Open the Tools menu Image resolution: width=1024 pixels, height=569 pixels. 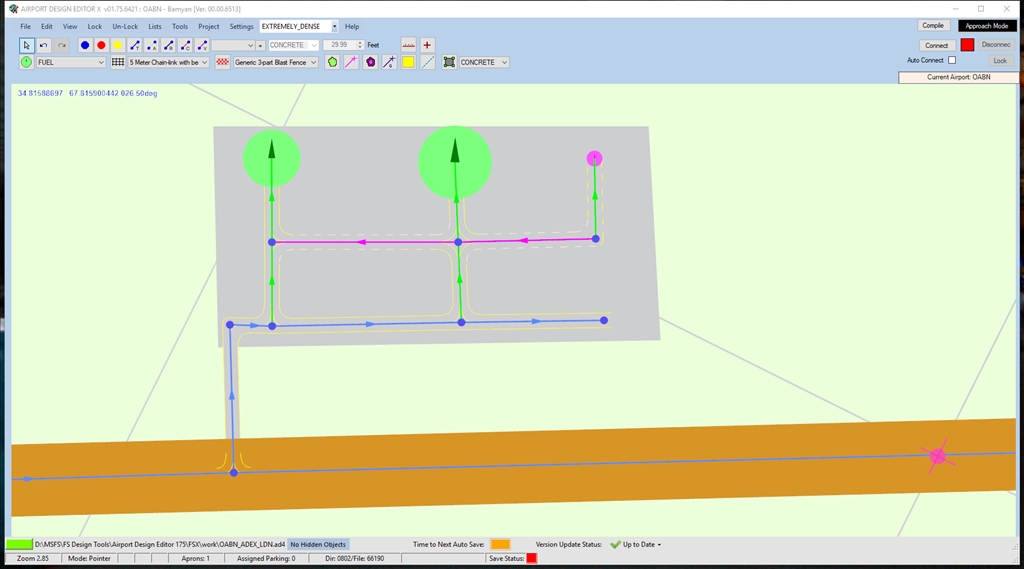(x=180, y=26)
